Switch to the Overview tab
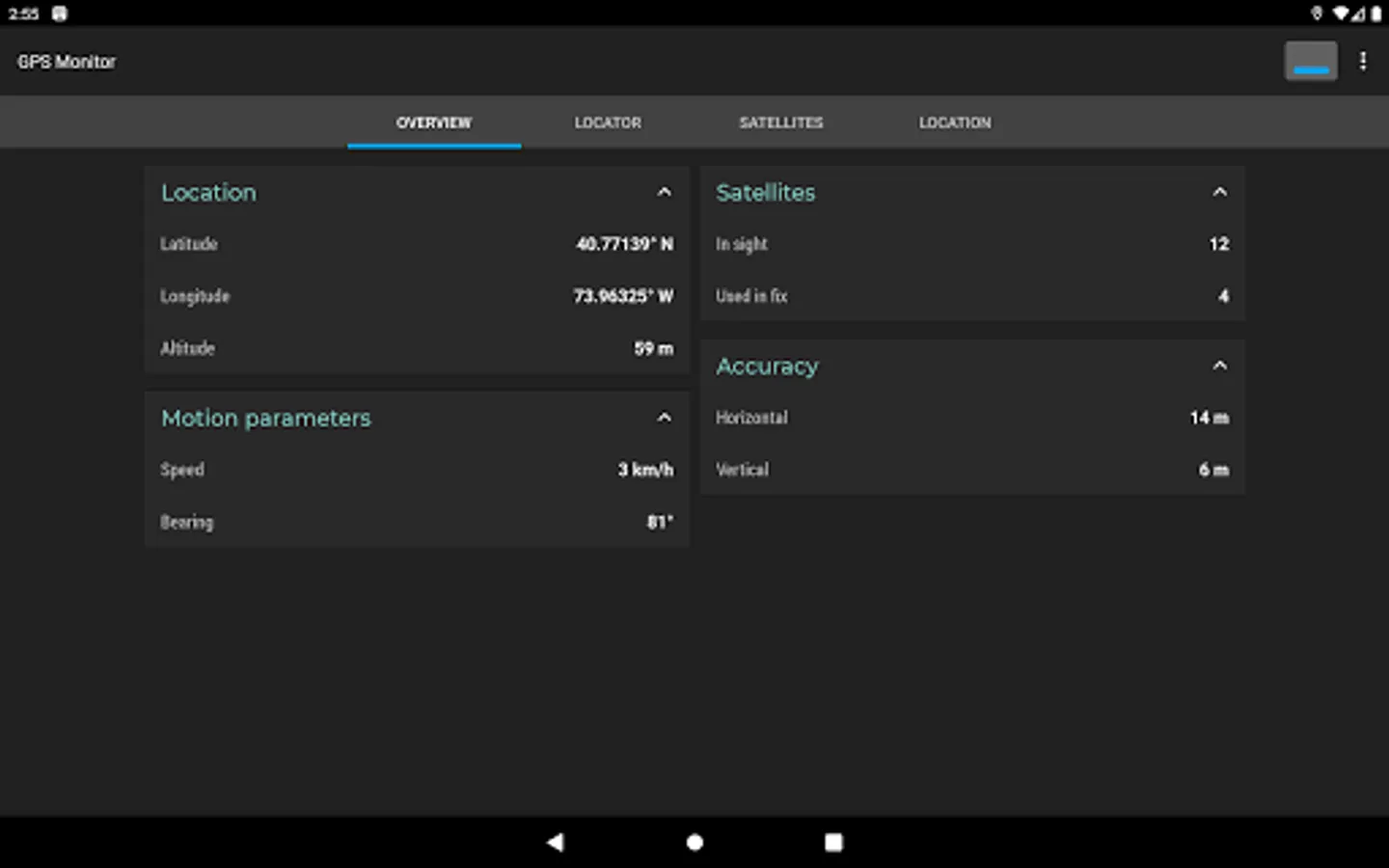Viewport: 1389px width, 868px height. pos(434,122)
